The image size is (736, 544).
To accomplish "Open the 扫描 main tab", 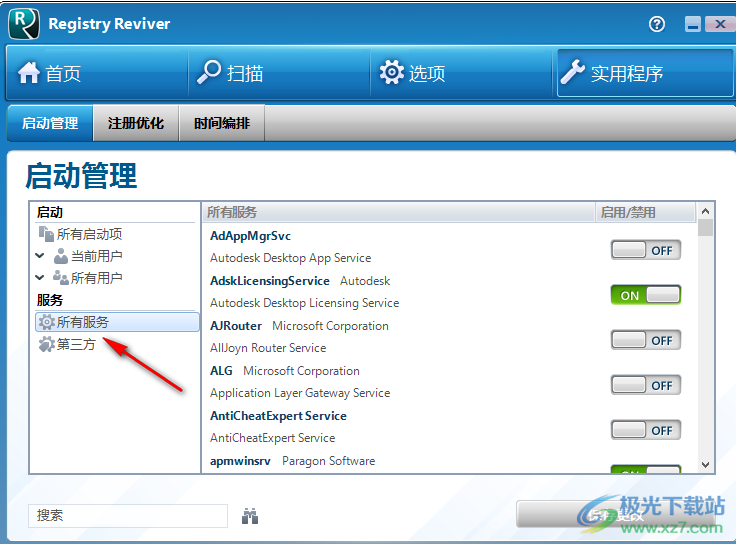I will pyautogui.click(x=279, y=73).
